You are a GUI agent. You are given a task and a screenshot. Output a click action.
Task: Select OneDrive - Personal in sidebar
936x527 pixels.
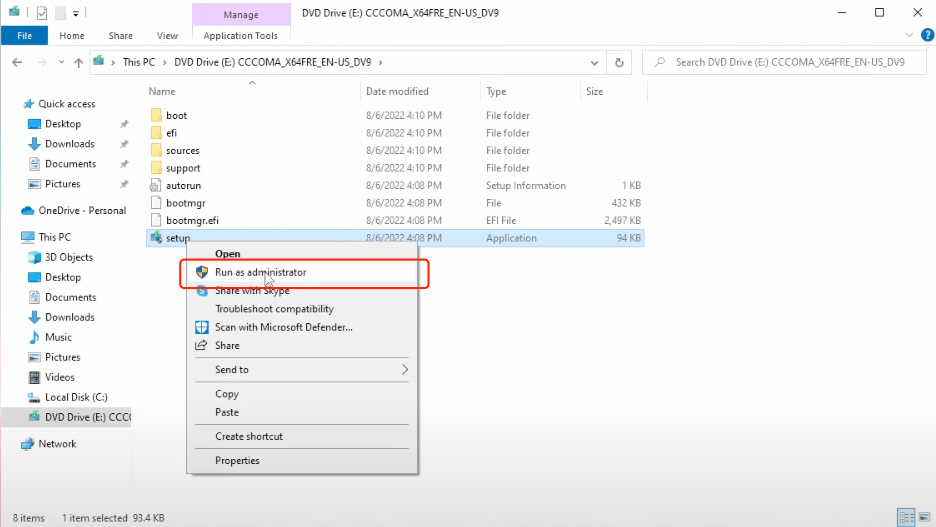(x=82, y=211)
